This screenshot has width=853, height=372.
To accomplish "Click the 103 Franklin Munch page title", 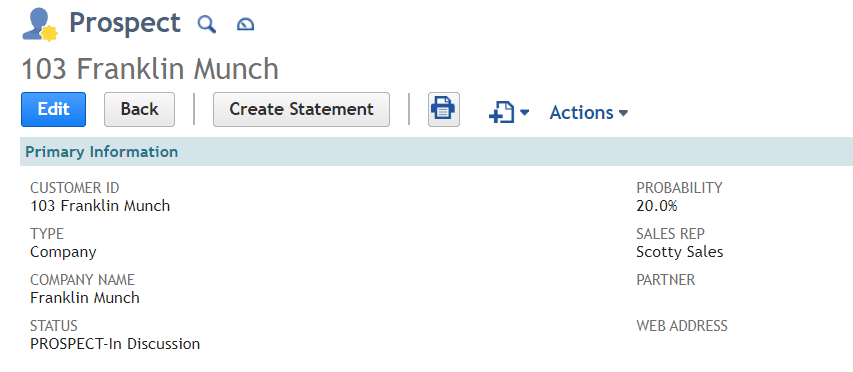I will tap(150, 69).
